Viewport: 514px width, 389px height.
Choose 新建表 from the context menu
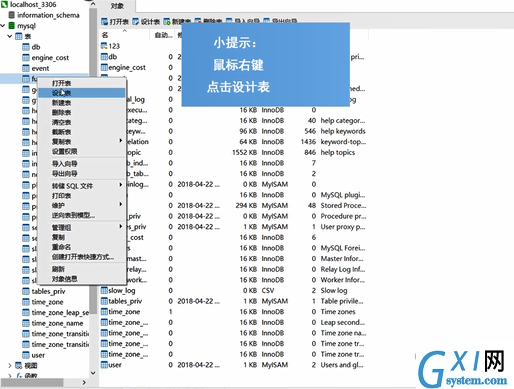(x=82, y=103)
